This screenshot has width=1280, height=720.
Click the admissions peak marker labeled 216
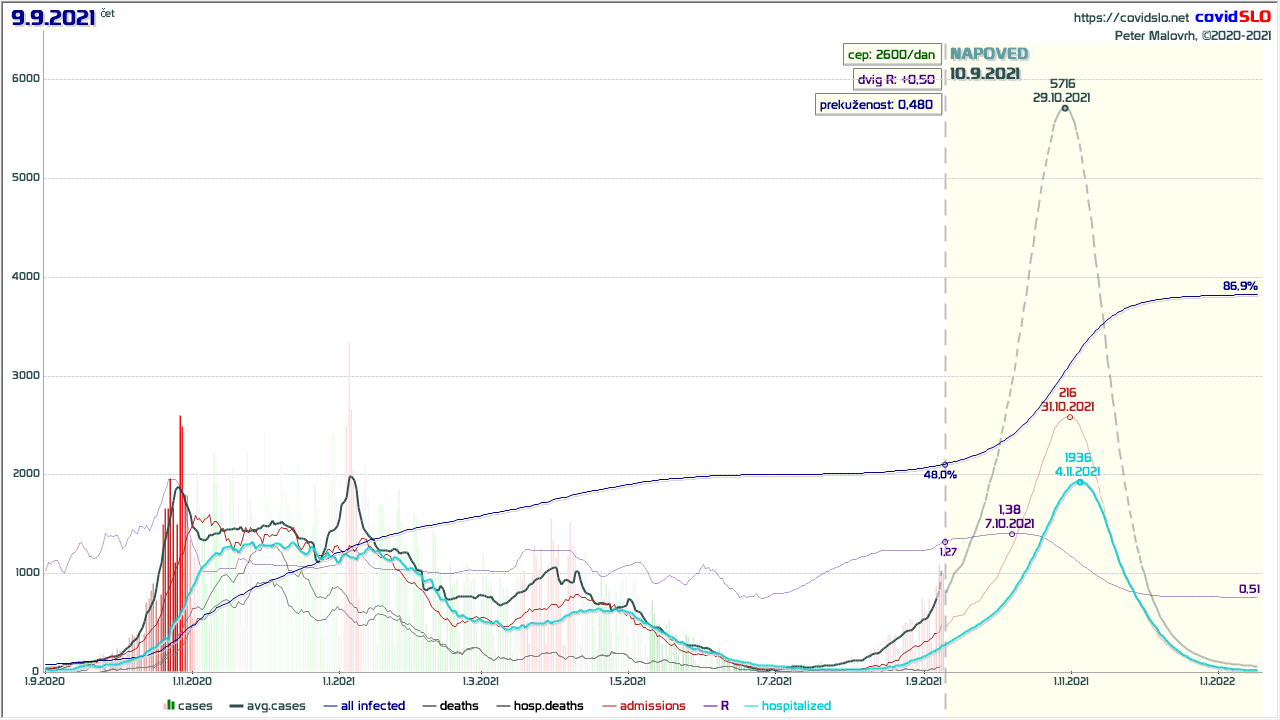(x=1070, y=417)
